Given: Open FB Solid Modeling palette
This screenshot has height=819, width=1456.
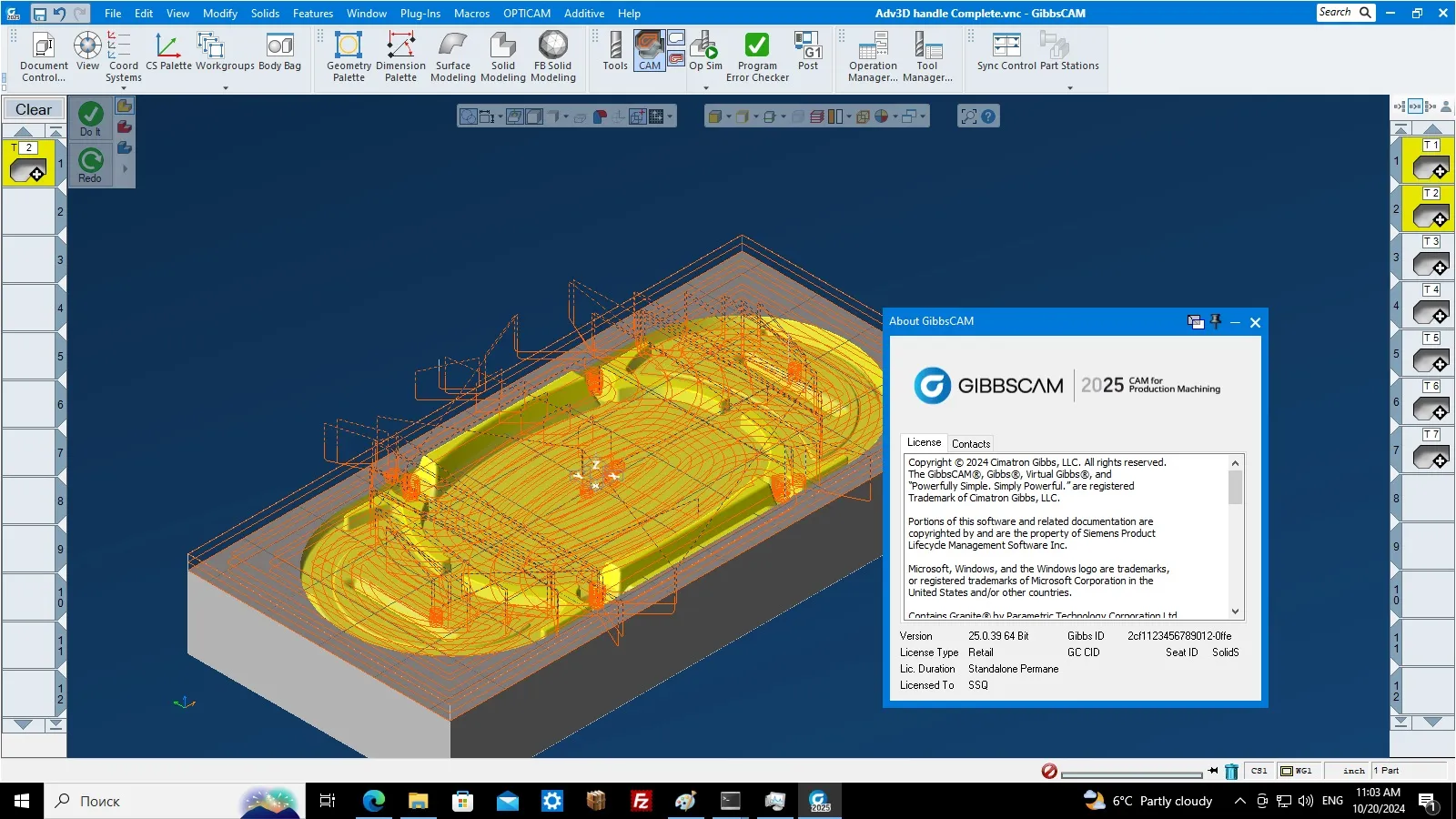Looking at the screenshot, I should point(553,57).
